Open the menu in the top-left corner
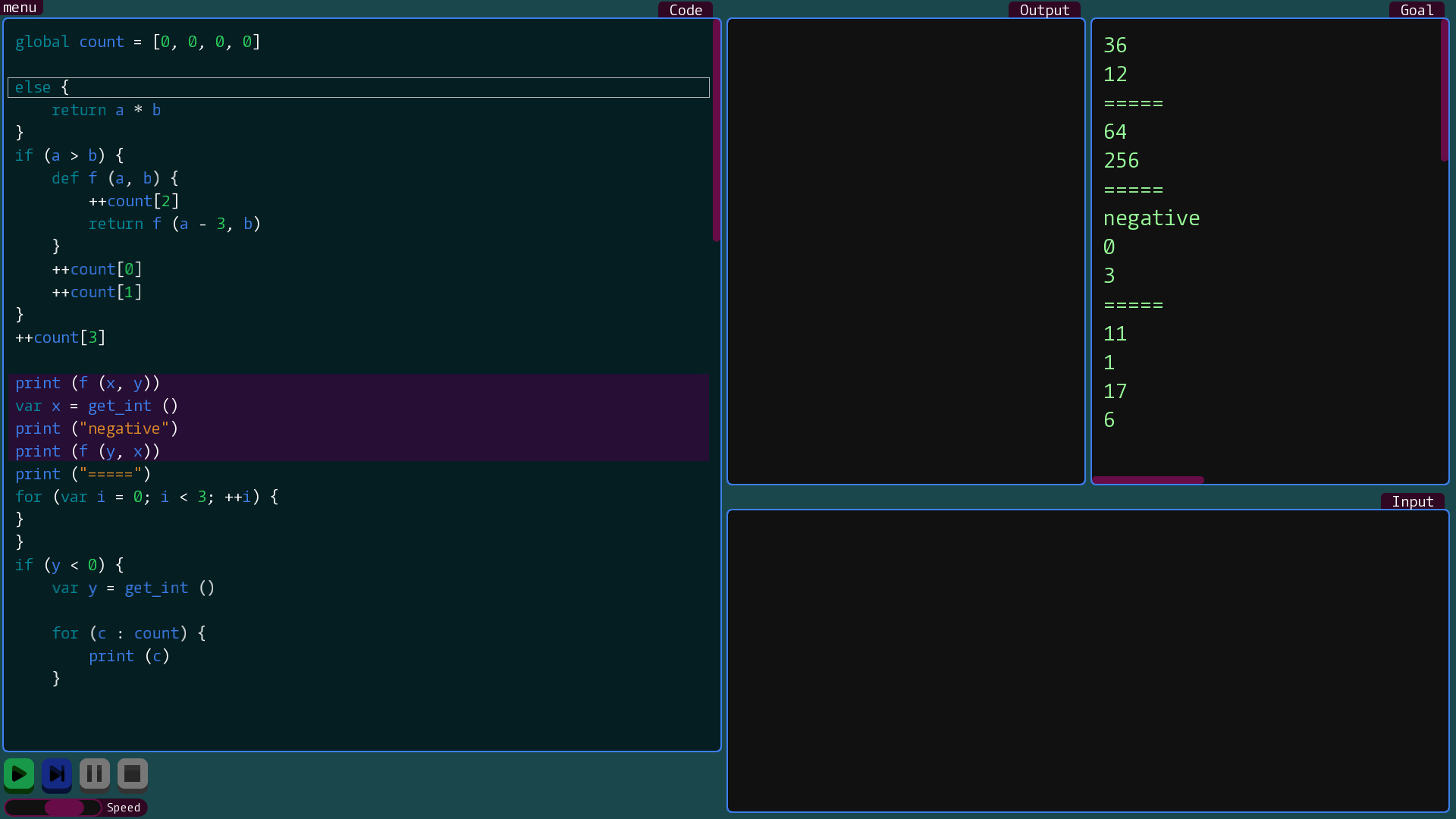 click(x=20, y=8)
